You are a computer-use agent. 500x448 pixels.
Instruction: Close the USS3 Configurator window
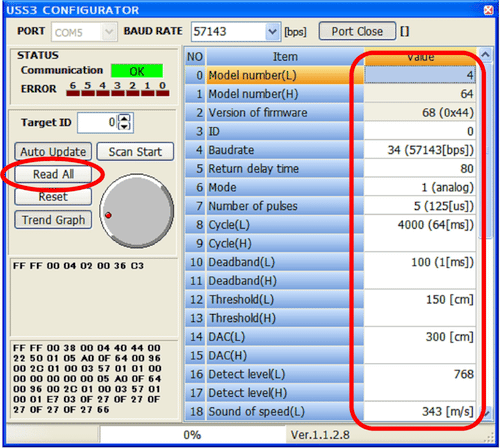(488, 10)
